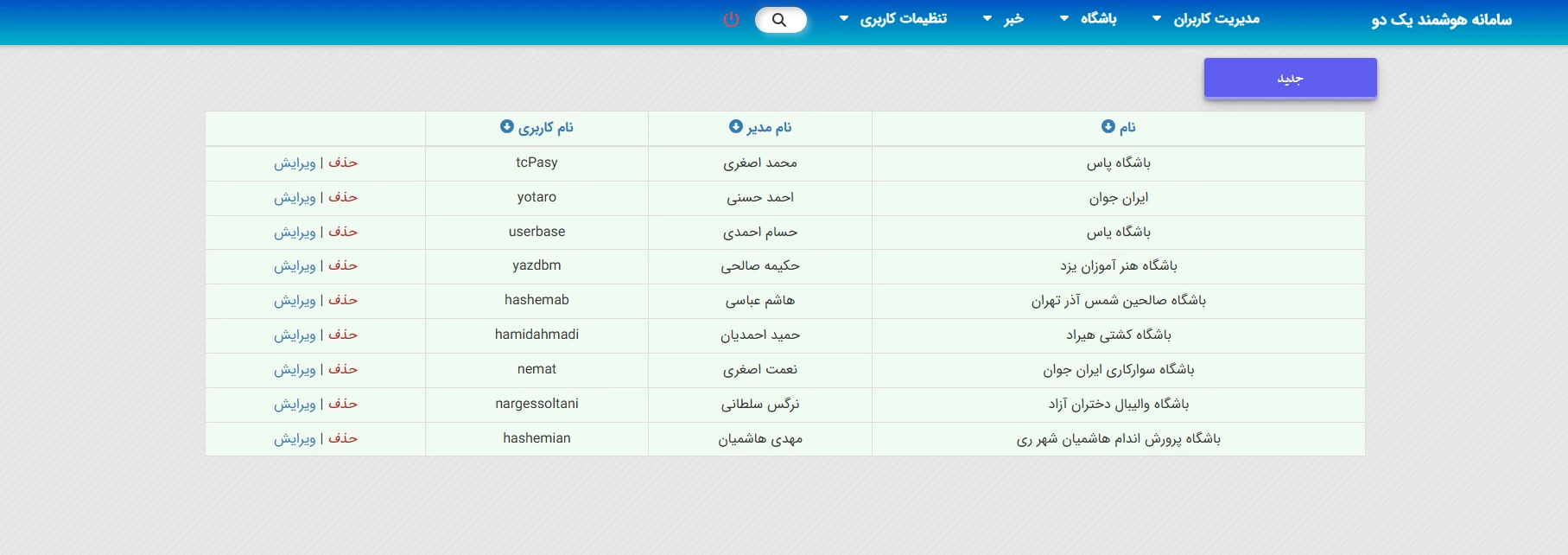
Task: Delete the tcPasy row via حذف
Action: [x=343, y=163]
